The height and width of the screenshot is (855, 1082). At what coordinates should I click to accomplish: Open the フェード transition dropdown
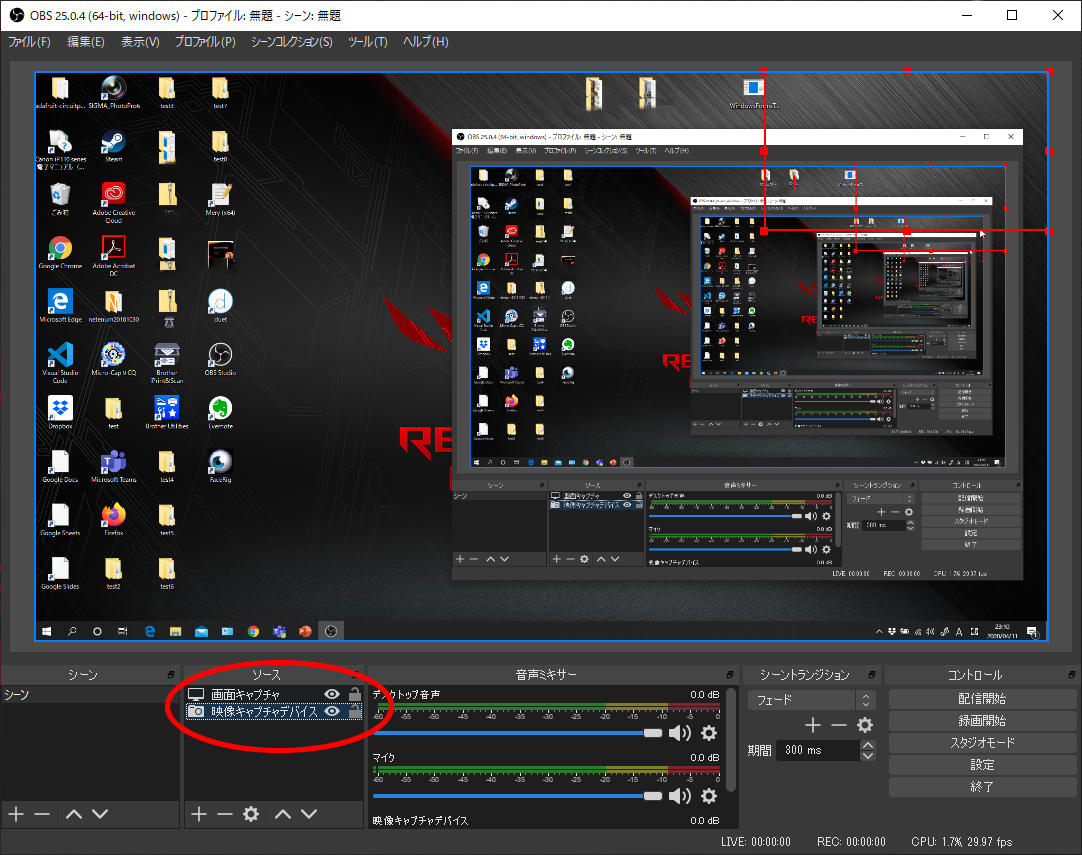point(812,700)
